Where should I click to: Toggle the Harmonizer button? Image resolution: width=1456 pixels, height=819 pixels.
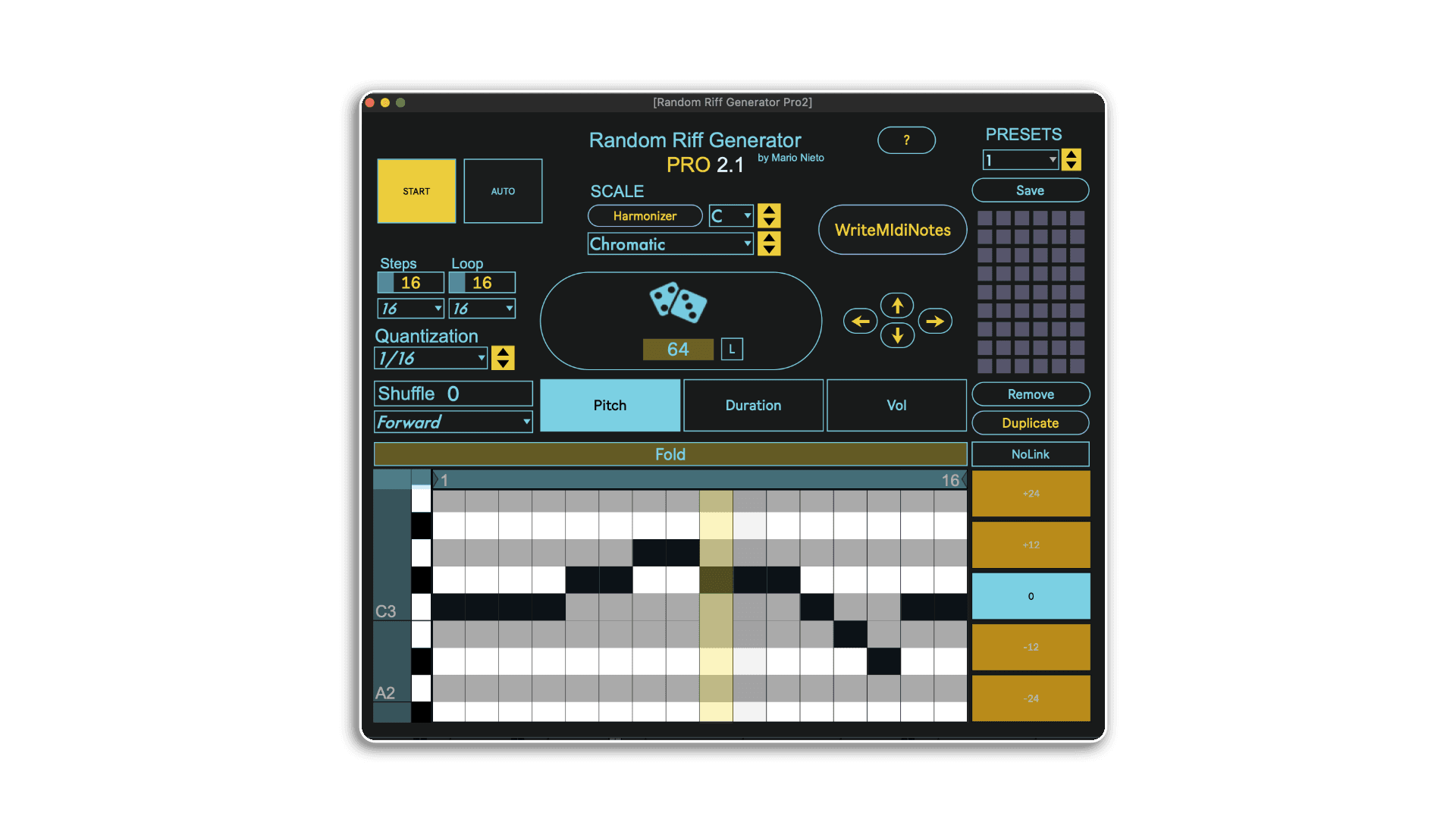(645, 216)
